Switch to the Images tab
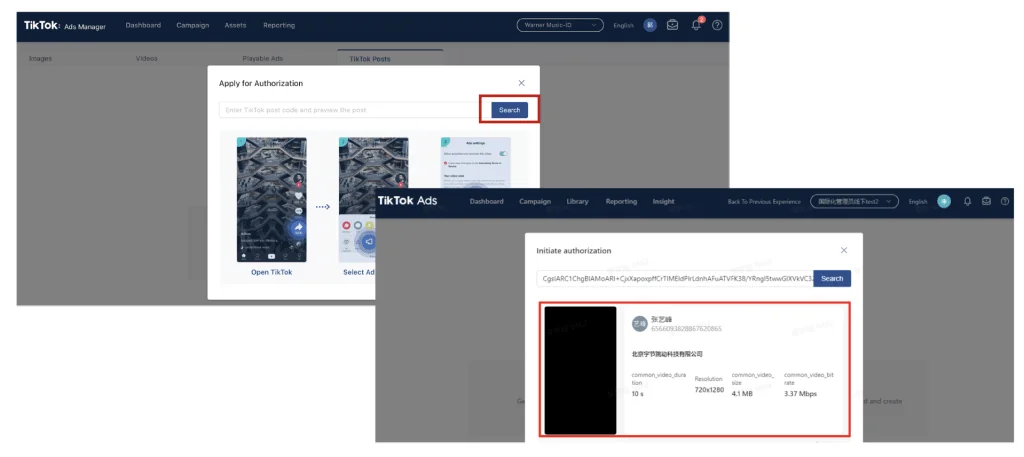 pyautogui.click(x=40, y=58)
